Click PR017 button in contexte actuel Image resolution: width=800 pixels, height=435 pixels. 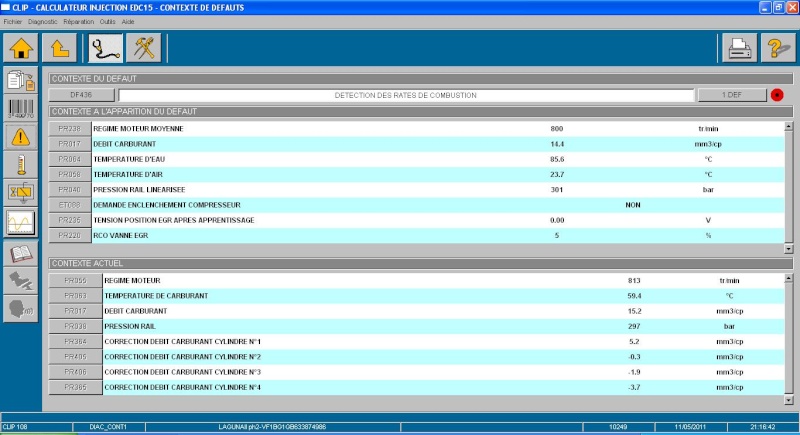(76, 311)
